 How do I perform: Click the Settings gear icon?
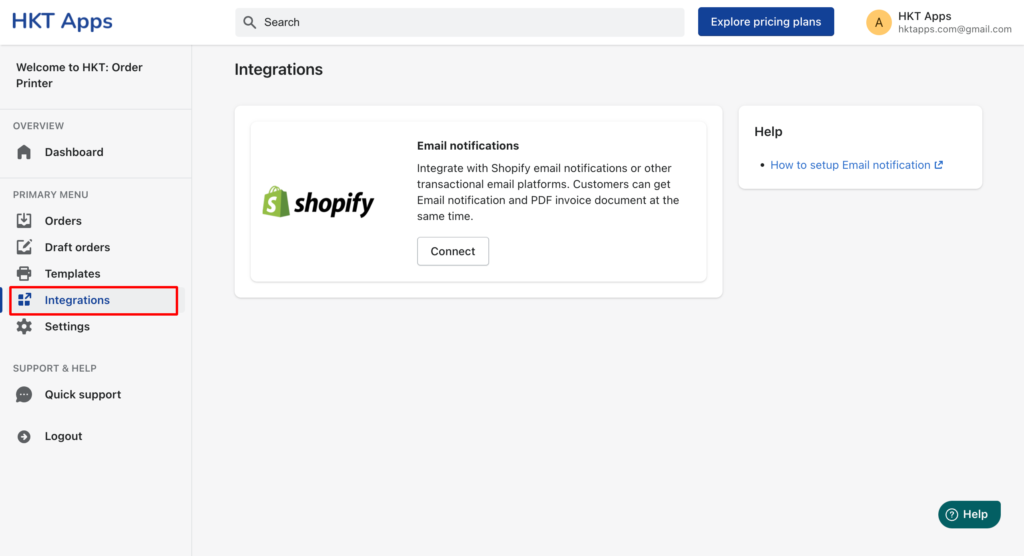(x=24, y=326)
